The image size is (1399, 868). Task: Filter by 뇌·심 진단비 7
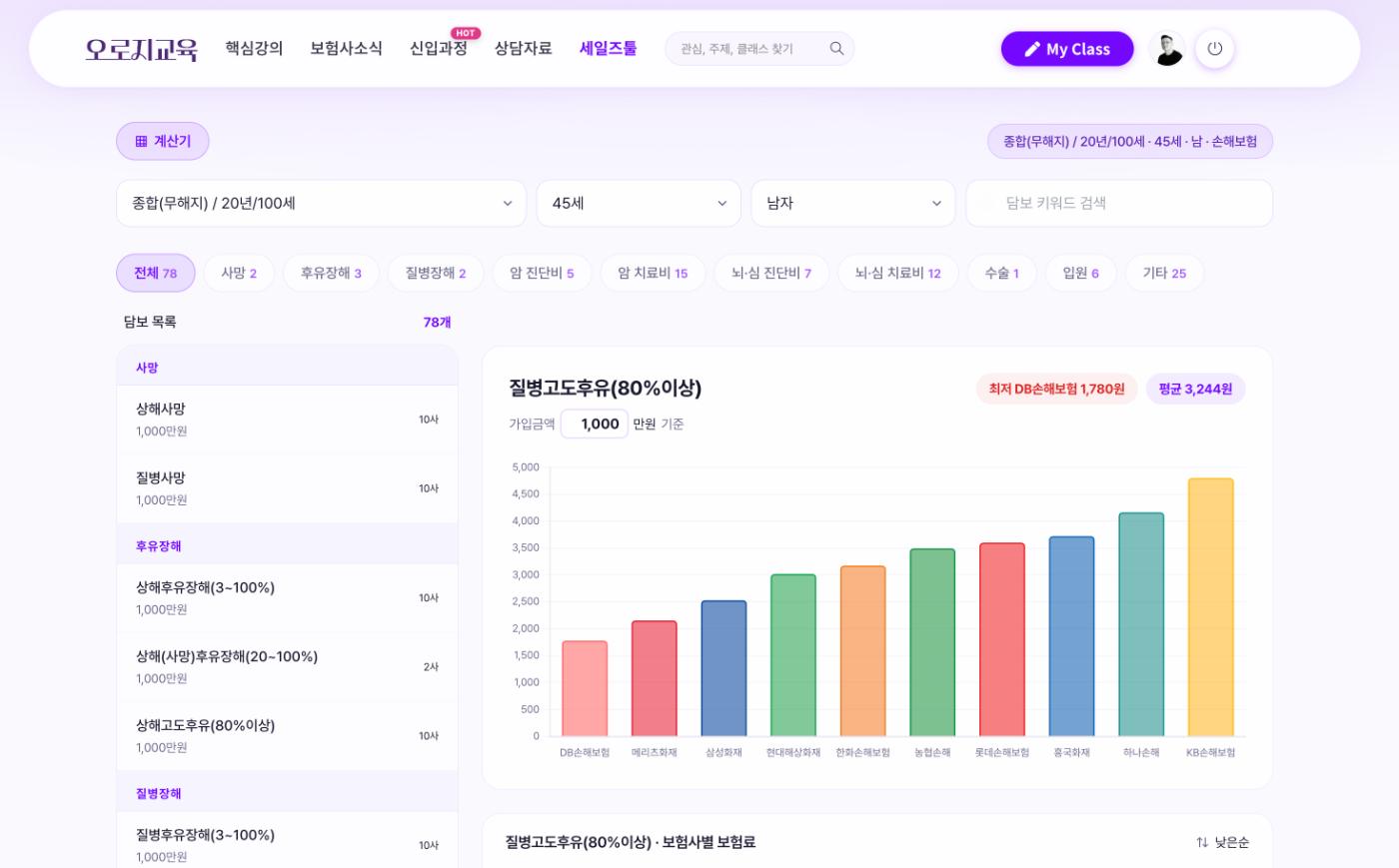[x=771, y=273]
